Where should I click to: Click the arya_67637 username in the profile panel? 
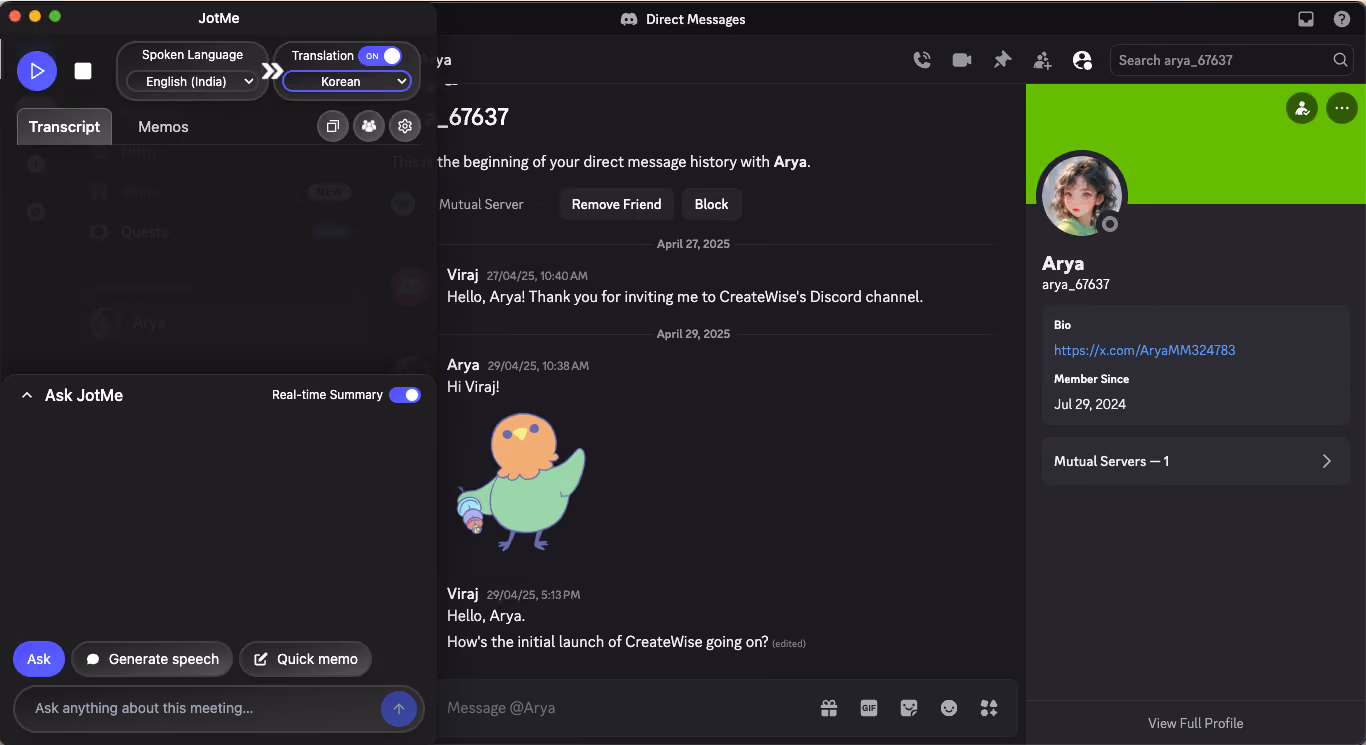coord(1076,285)
